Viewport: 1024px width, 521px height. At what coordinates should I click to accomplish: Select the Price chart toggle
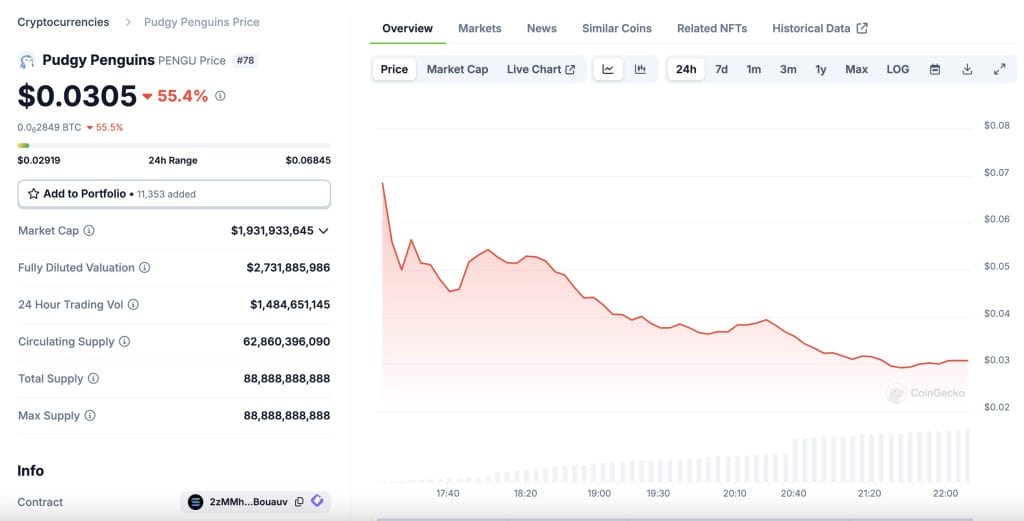(x=394, y=69)
